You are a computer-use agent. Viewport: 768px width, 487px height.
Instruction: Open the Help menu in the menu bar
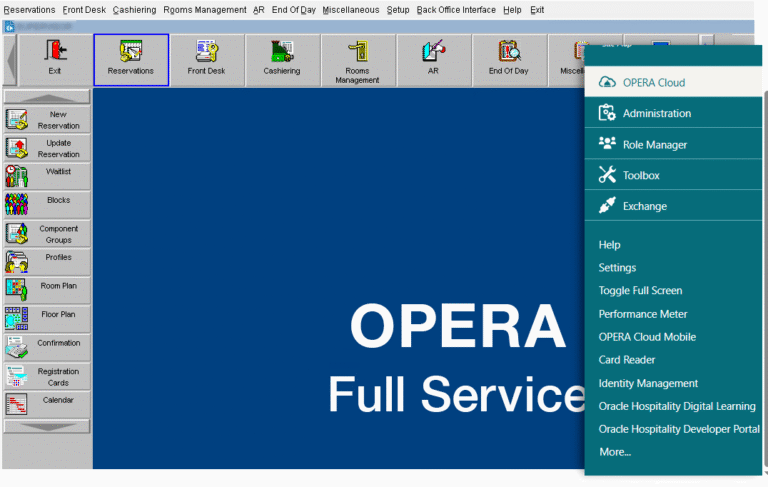512,10
